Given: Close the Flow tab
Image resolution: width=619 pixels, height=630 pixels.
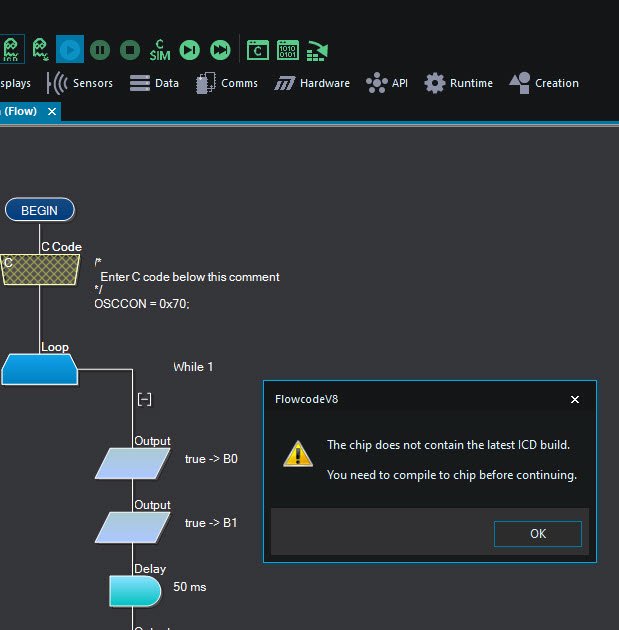Looking at the screenshot, I should (x=50, y=112).
